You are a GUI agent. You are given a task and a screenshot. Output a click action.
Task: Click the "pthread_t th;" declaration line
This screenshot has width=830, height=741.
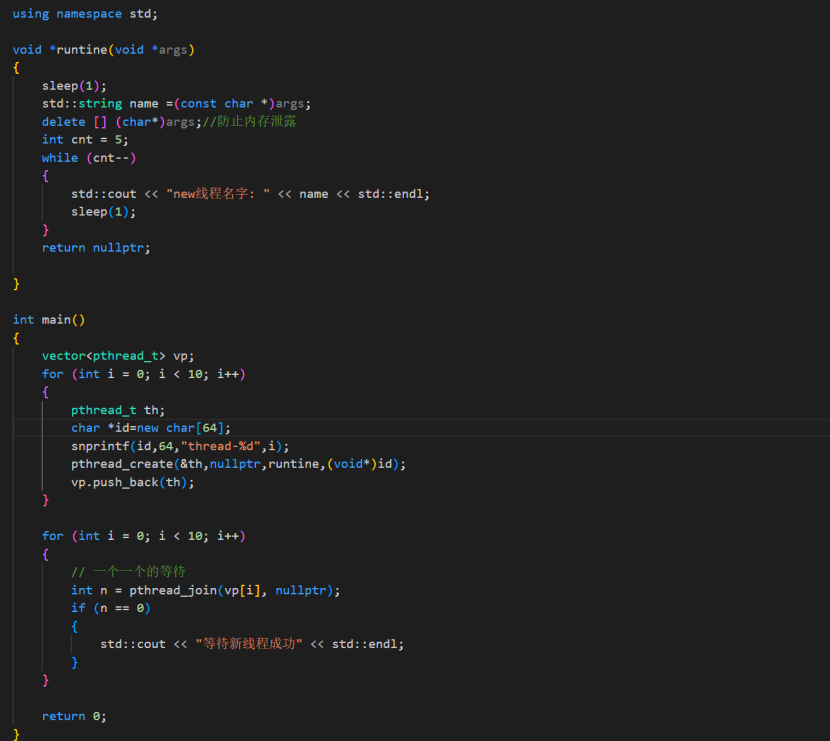click(x=118, y=410)
